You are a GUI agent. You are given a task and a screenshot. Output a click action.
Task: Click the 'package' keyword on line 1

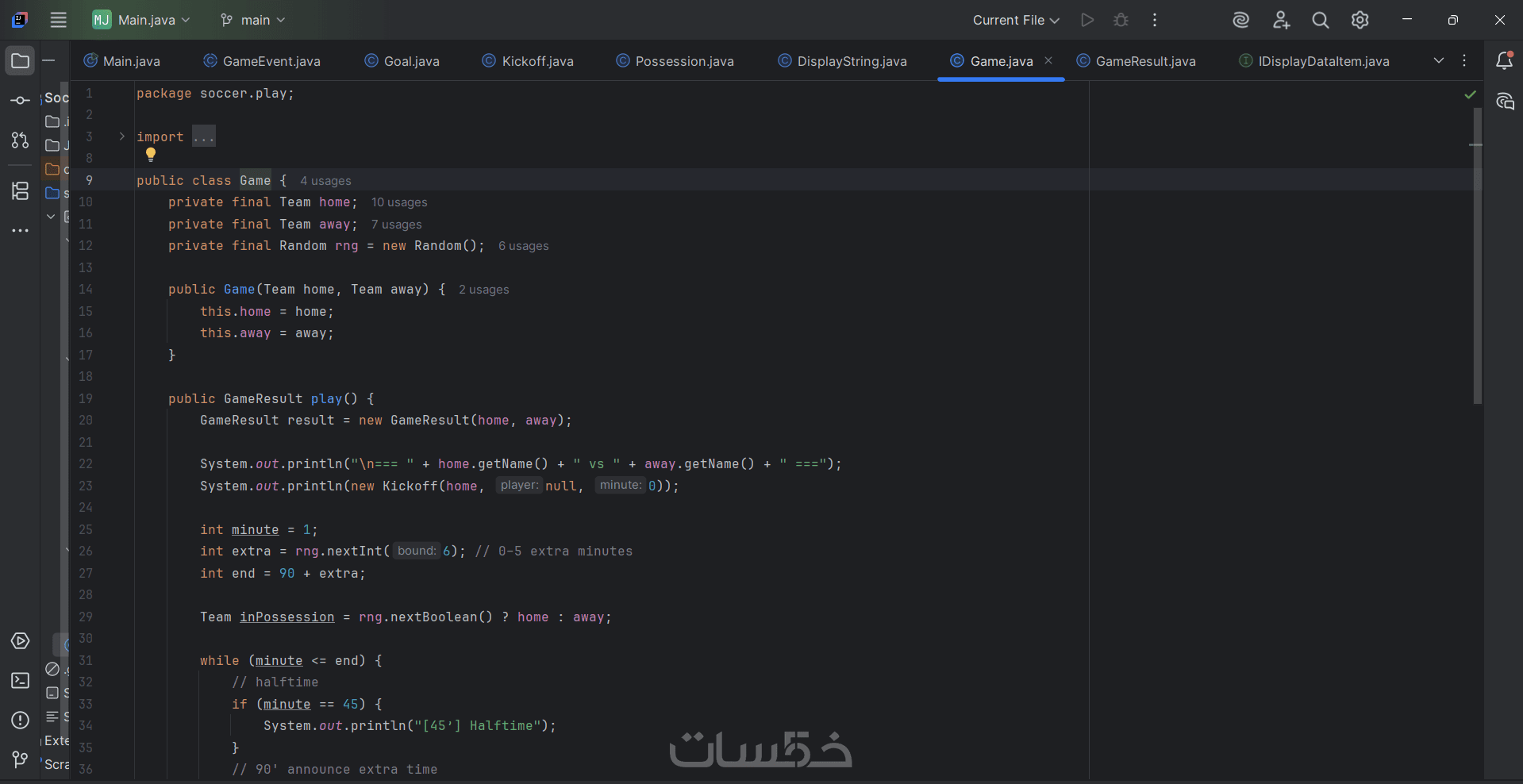click(x=163, y=94)
